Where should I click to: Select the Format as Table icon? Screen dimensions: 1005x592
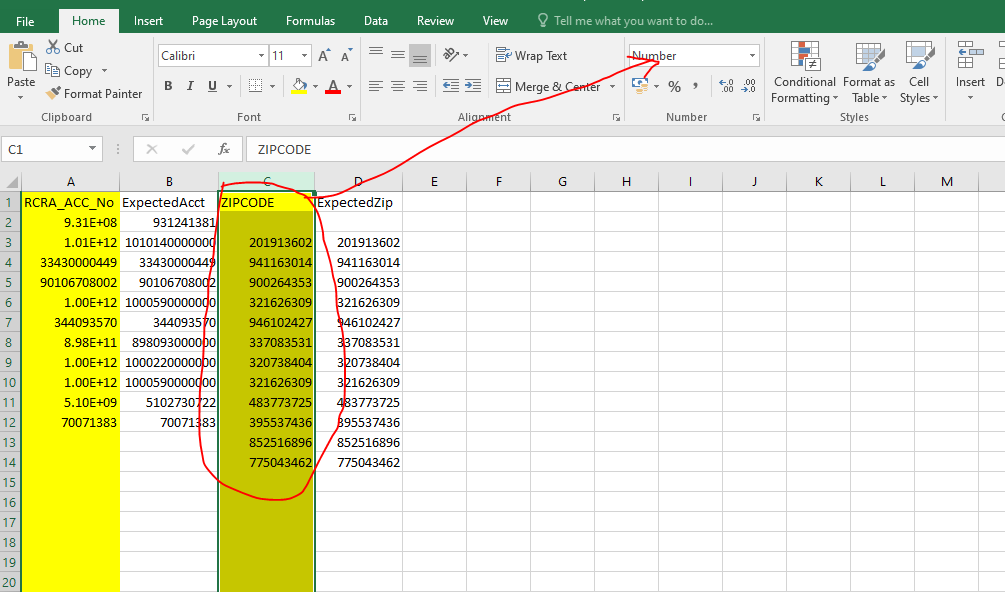866,72
